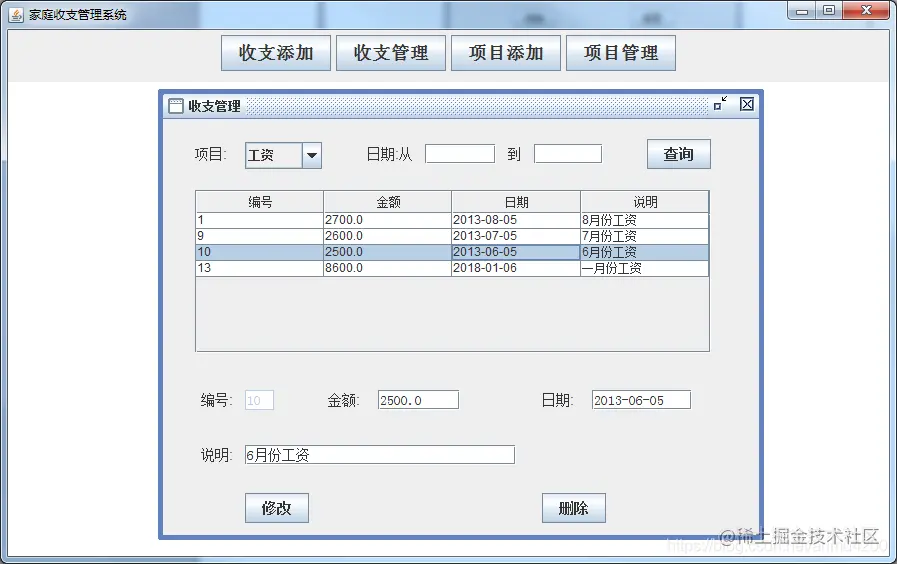The image size is (897, 564).
Task: Click the 金额 column header
Action: tap(388, 202)
